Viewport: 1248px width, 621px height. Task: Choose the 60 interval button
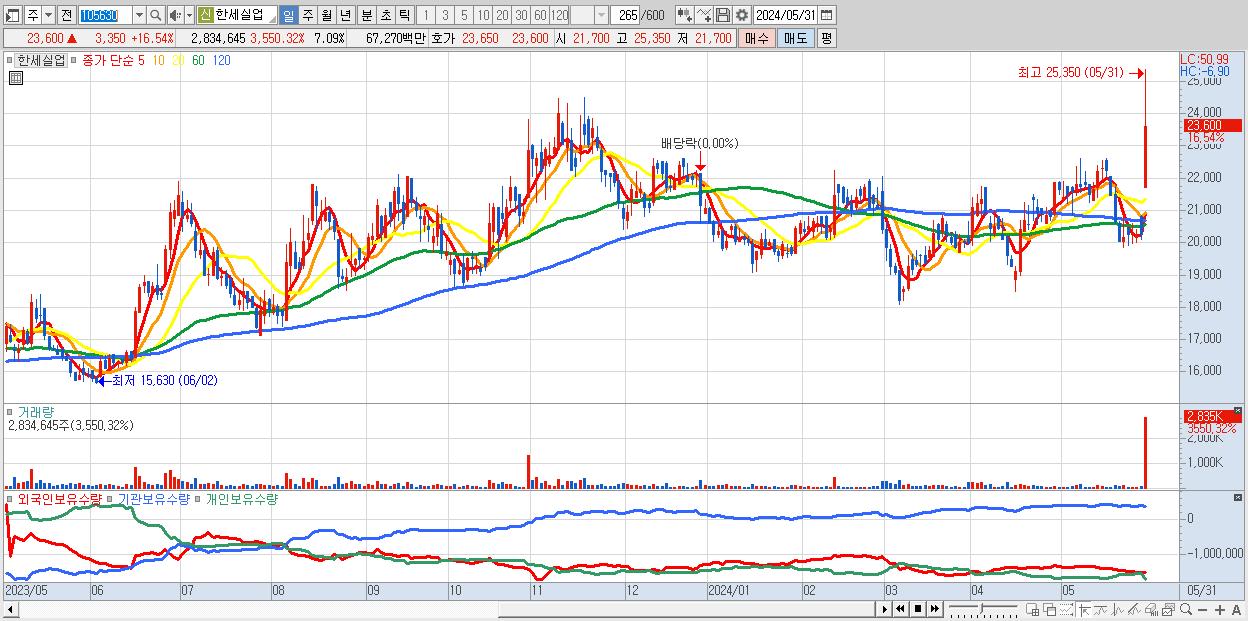(540, 15)
